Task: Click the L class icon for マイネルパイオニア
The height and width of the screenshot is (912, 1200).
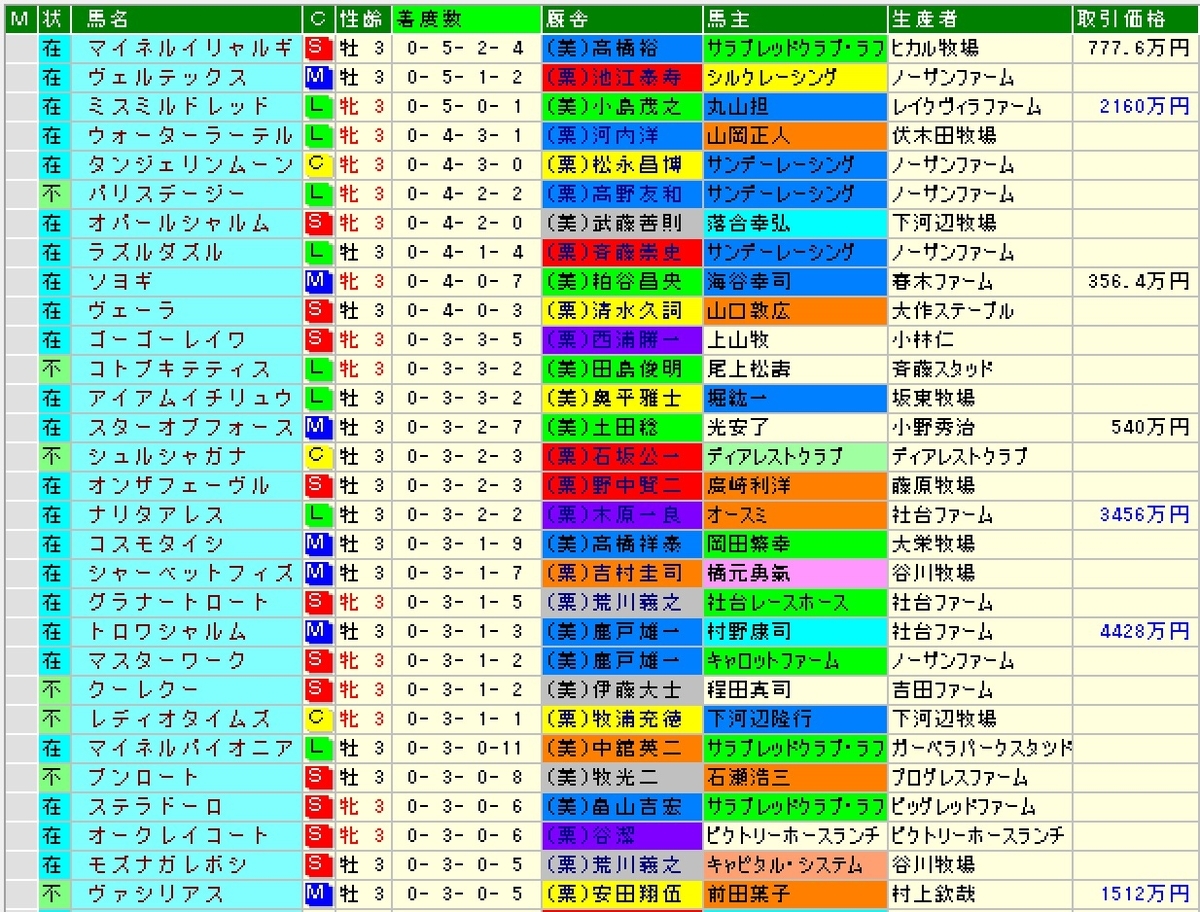Action: (318, 747)
